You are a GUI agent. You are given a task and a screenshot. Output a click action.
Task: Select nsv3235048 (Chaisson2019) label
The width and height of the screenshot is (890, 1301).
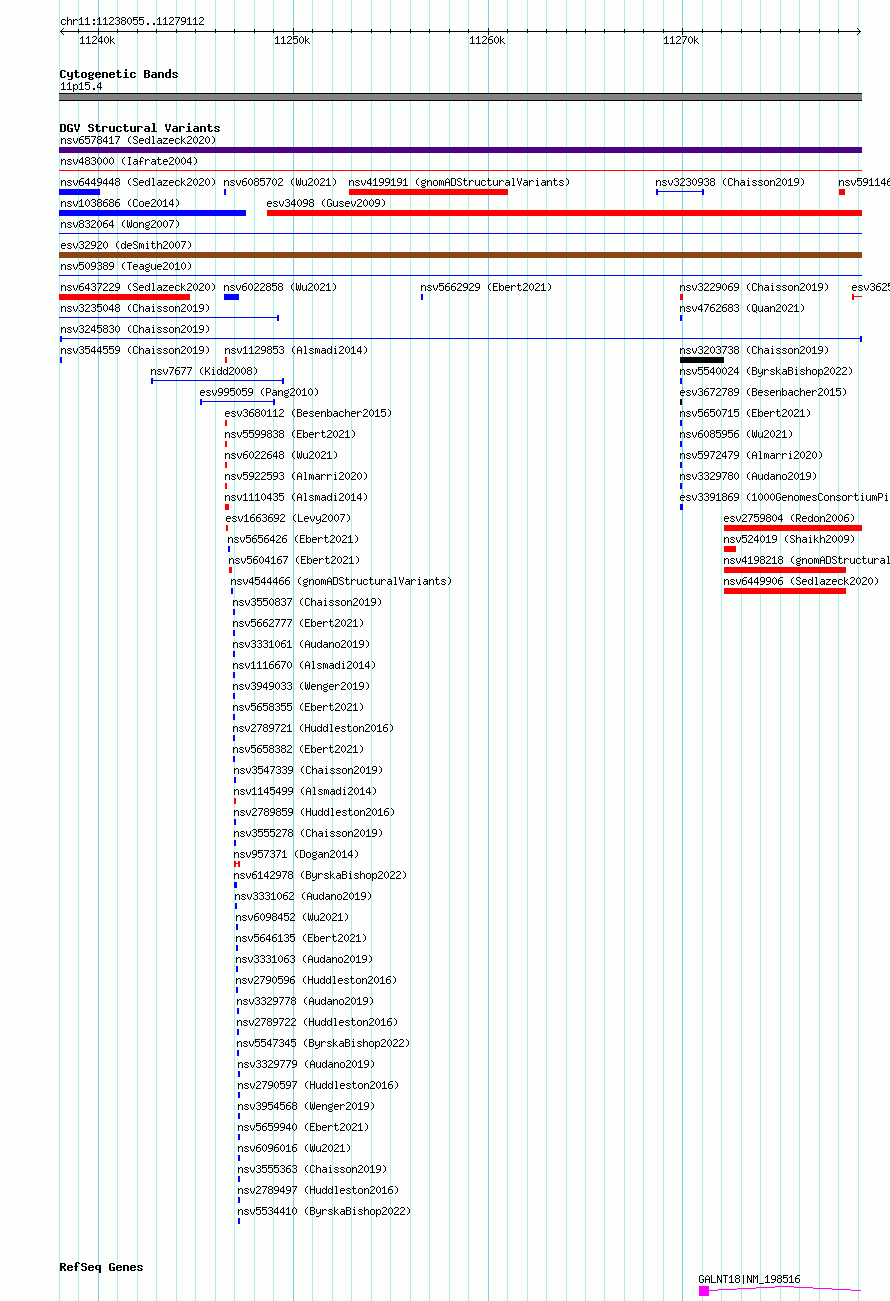(x=135, y=308)
